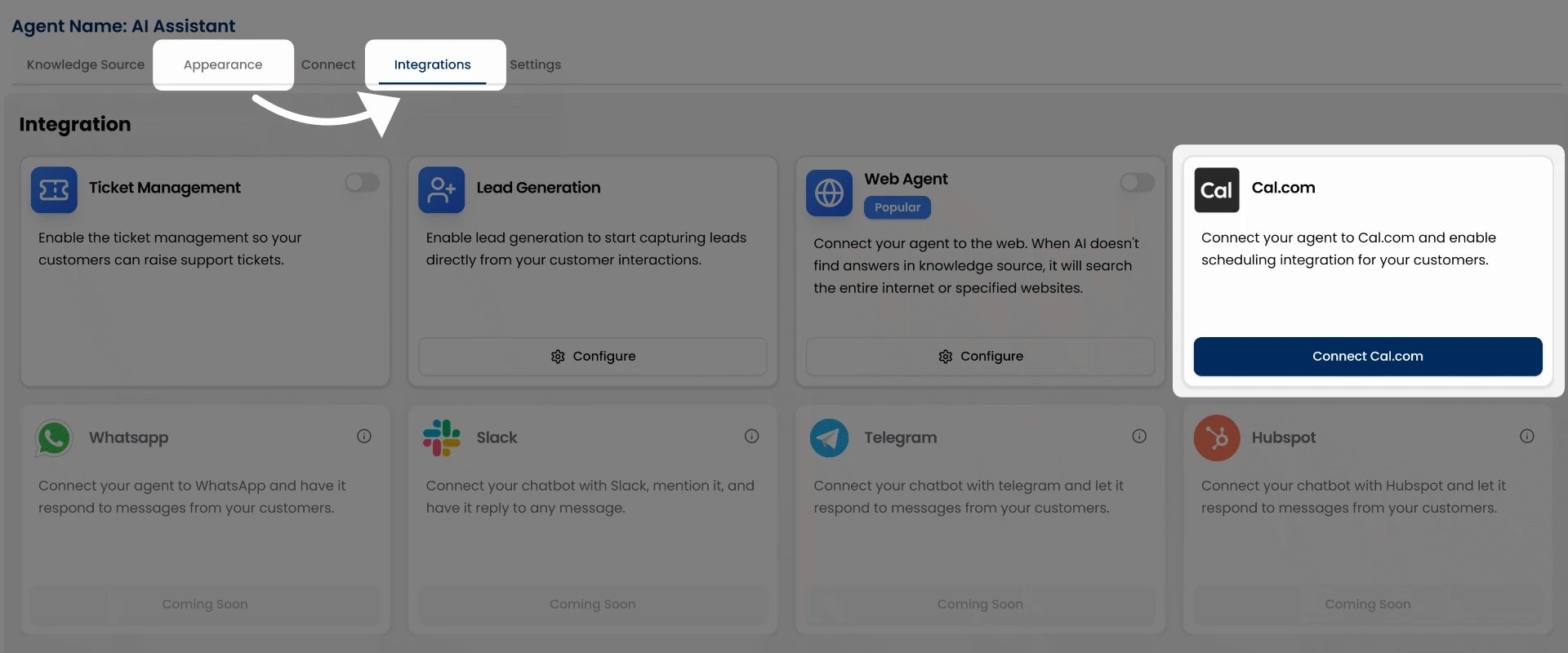Open the Telegram info tooltip
This screenshot has height=653, width=1568.
coord(1139,437)
